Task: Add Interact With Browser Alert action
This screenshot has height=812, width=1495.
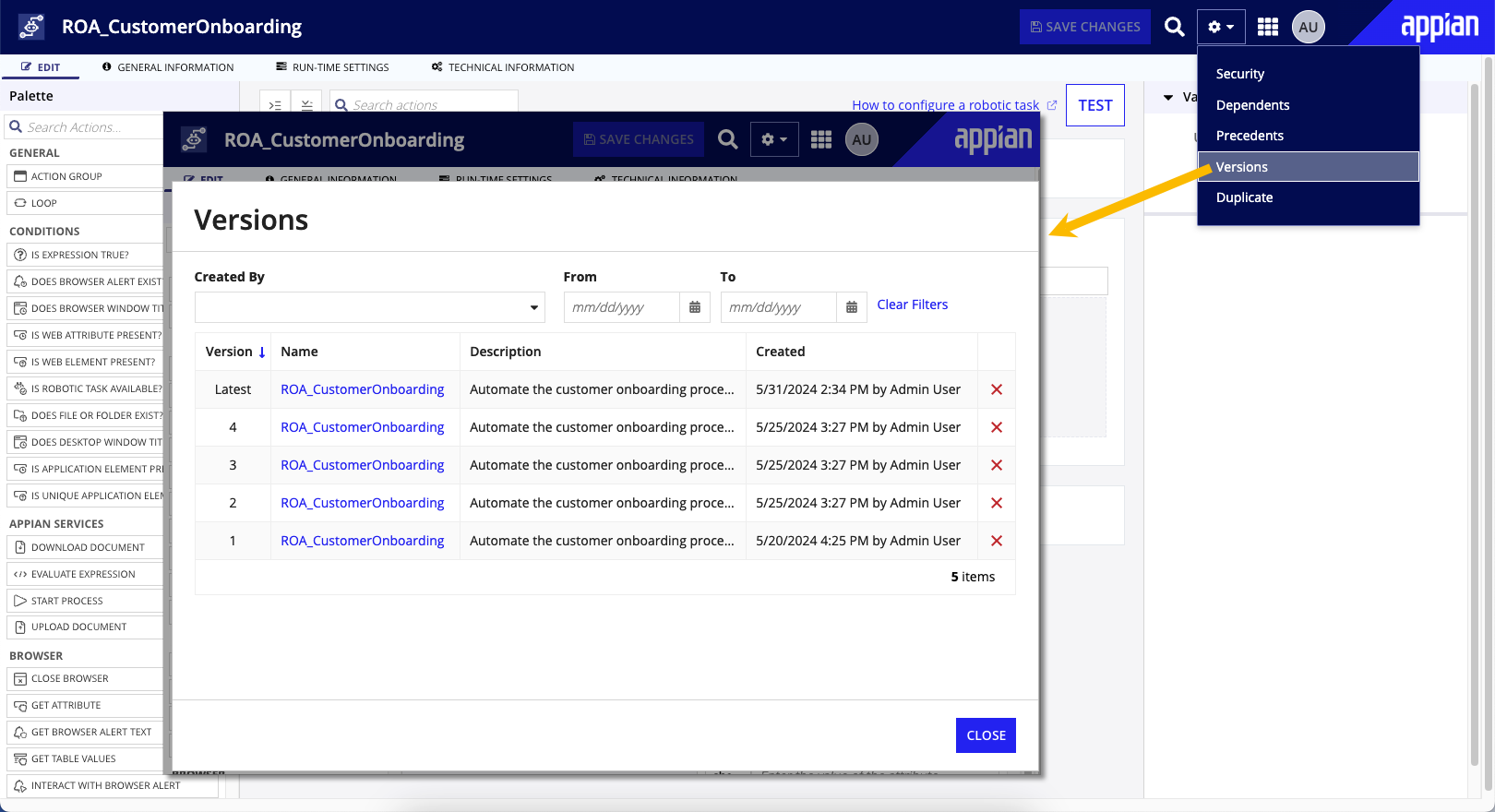Action: click(x=113, y=785)
